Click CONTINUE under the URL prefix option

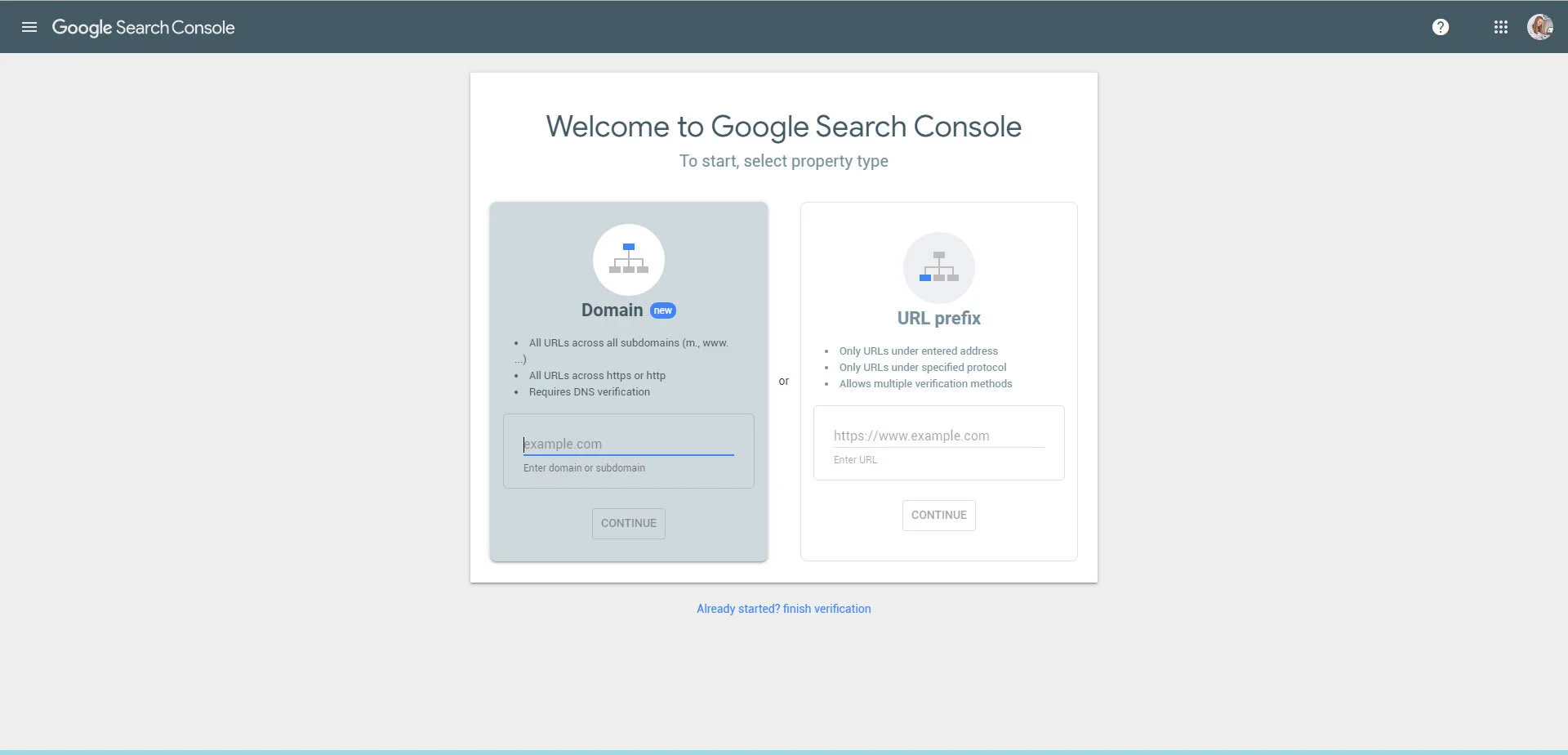tap(938, 515)
